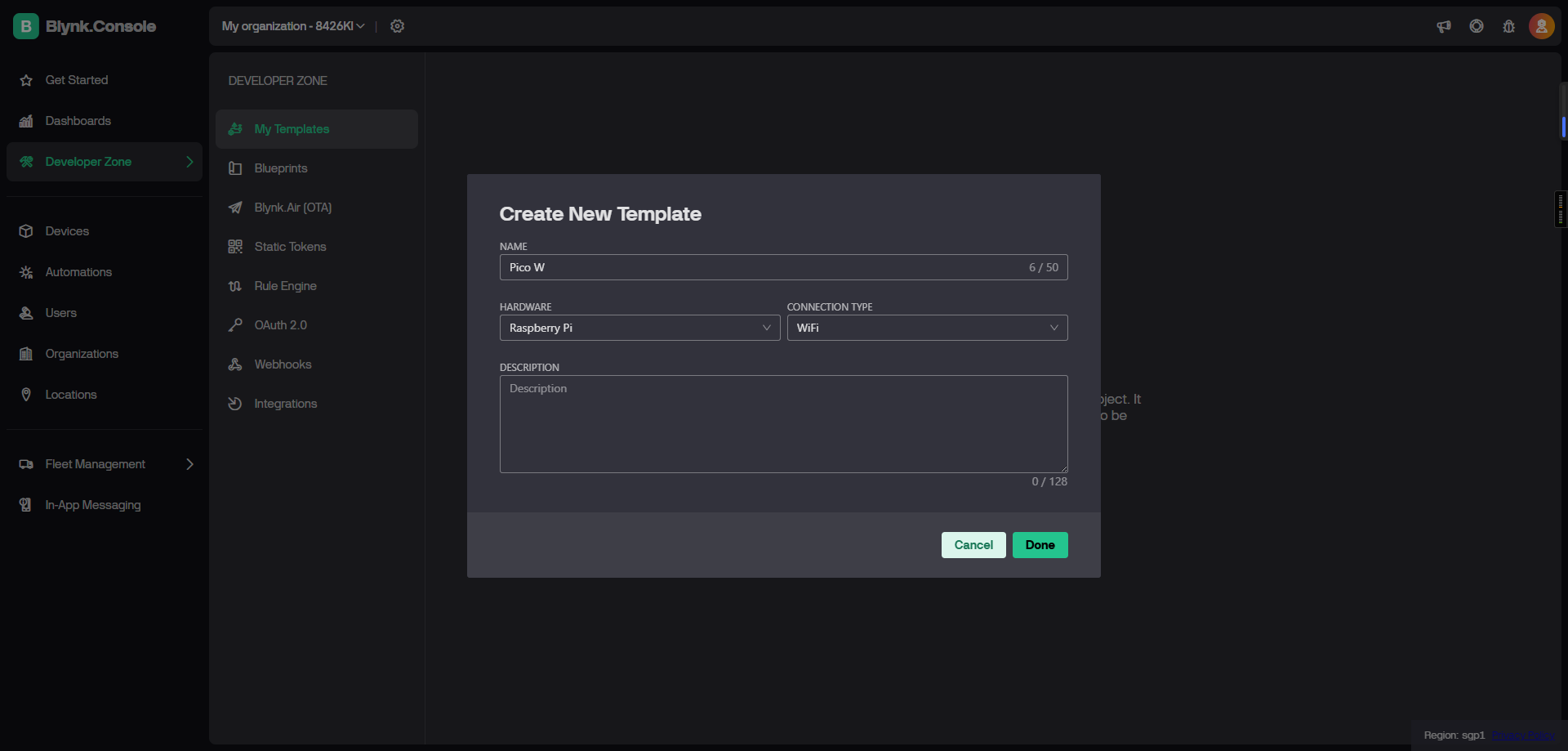Viewport: 1568px width, 751px height.
Task: Open the announcements megaphone icon
Action: point(1444,26)
